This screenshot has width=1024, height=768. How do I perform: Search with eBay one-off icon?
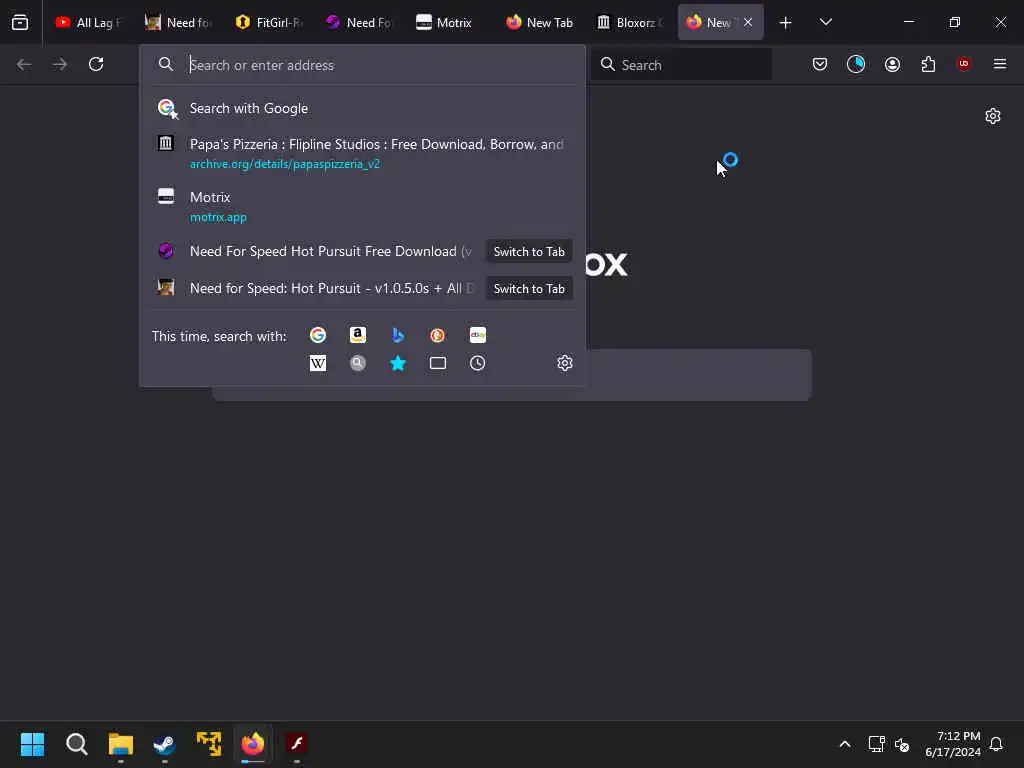coord(477,335)
